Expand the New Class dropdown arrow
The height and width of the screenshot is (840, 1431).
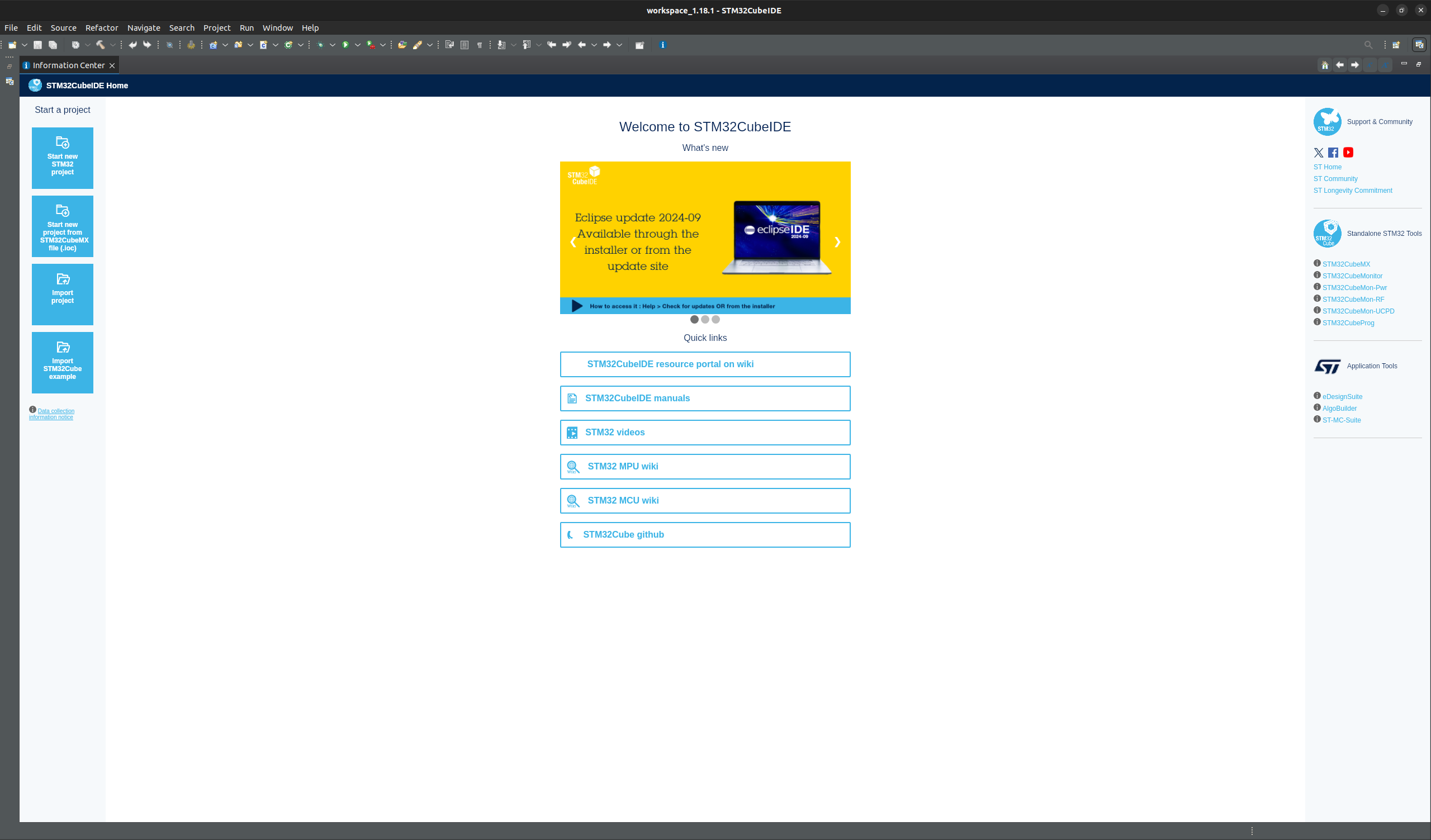coord(300,45)
